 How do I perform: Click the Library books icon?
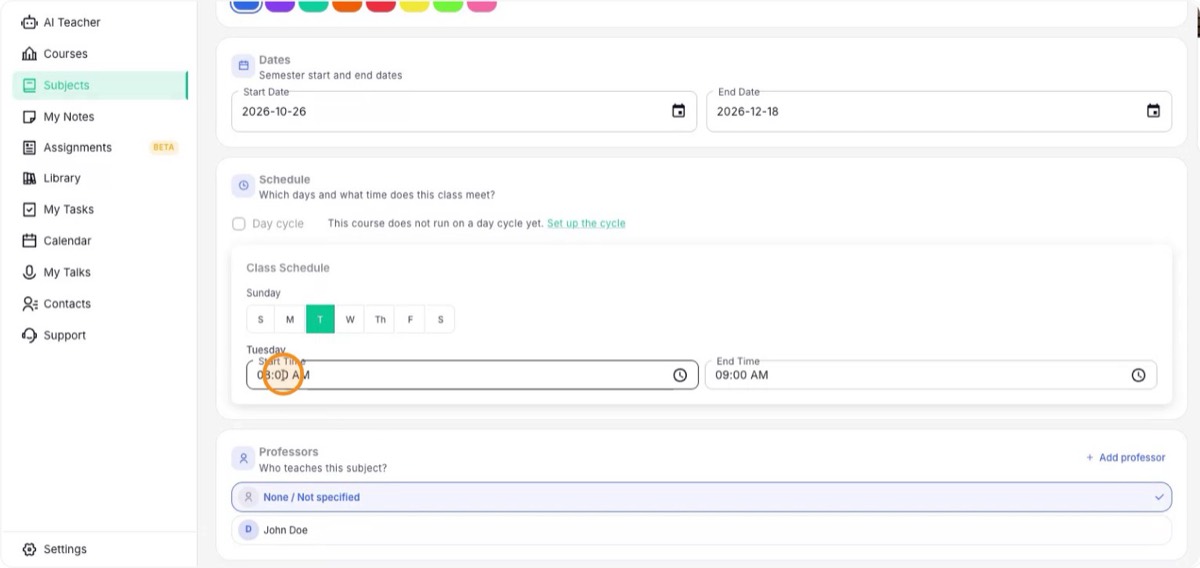pos(29,178)
